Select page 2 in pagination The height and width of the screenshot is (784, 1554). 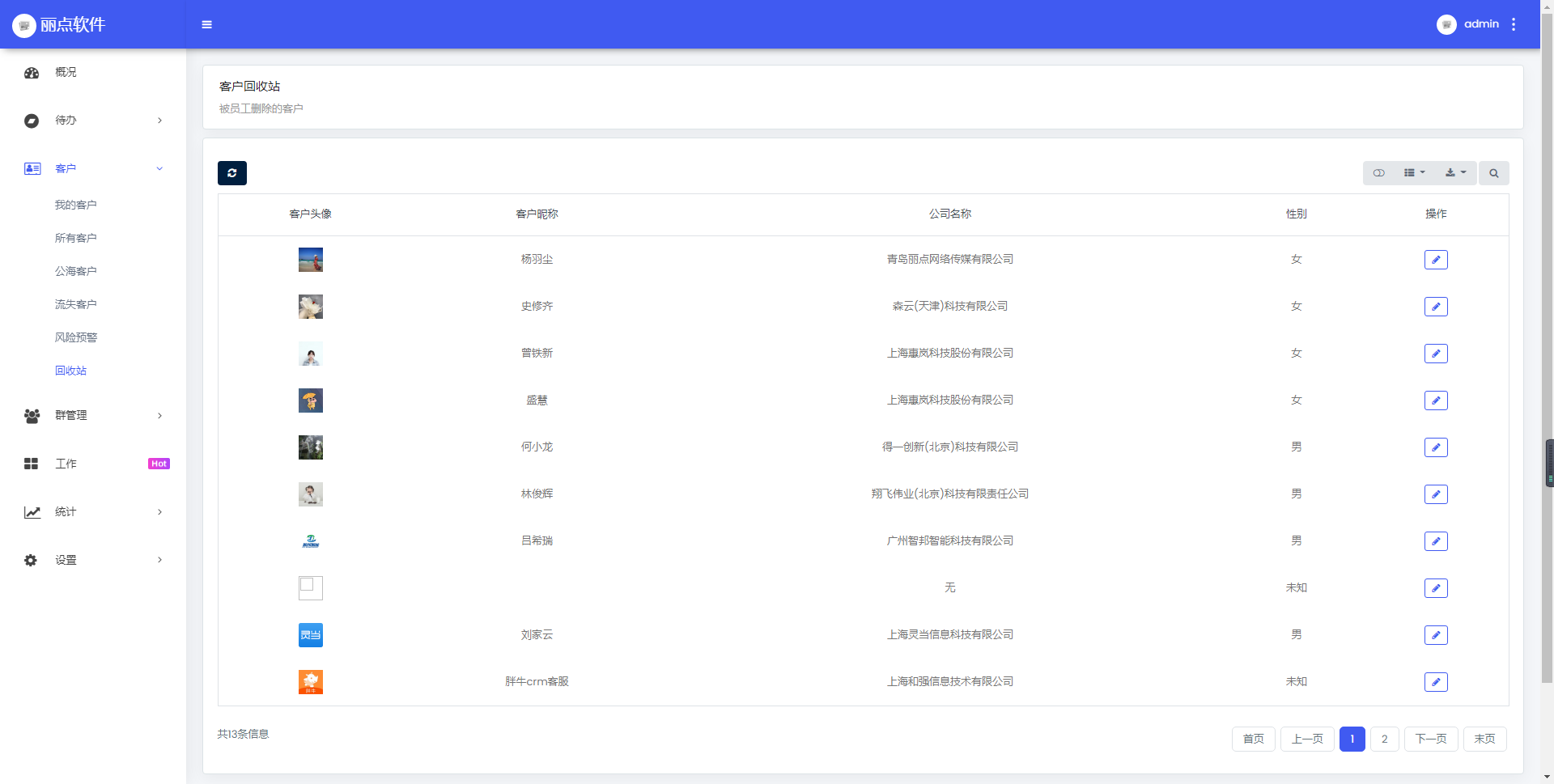coord(1385,739)
